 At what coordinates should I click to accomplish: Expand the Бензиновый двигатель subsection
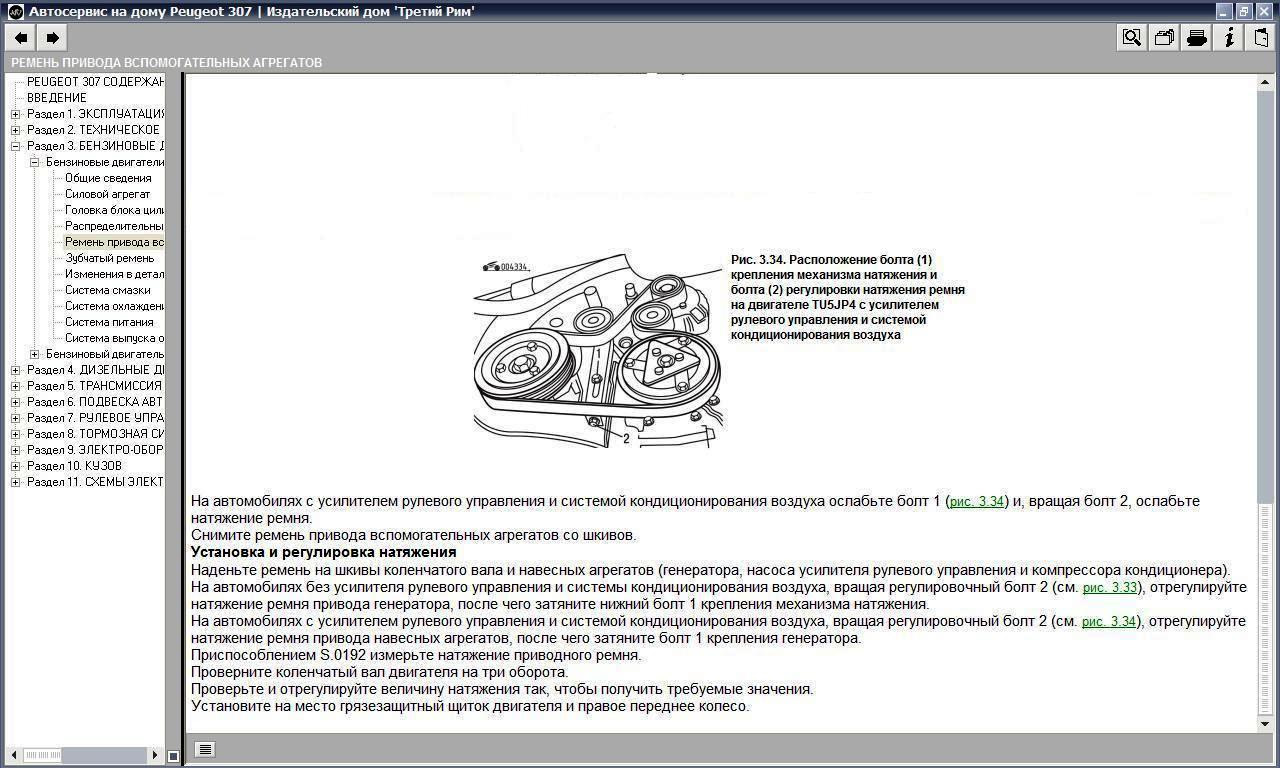pos(34,354)
